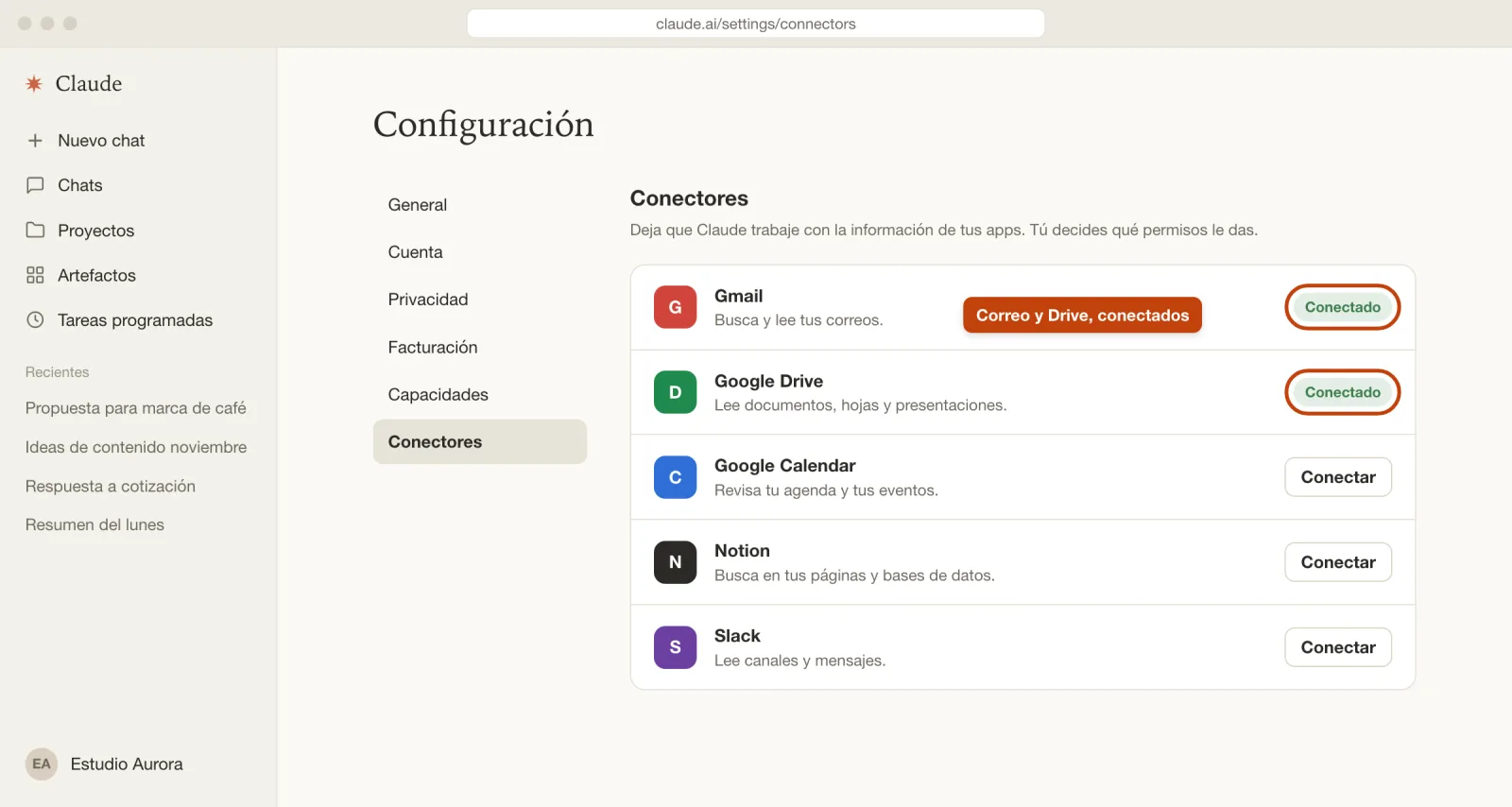Viewport: 1512px width, 807px height.
Task: Click the speech bubble Chats icon
Action: pyautogui.click(x=35, y=185)
